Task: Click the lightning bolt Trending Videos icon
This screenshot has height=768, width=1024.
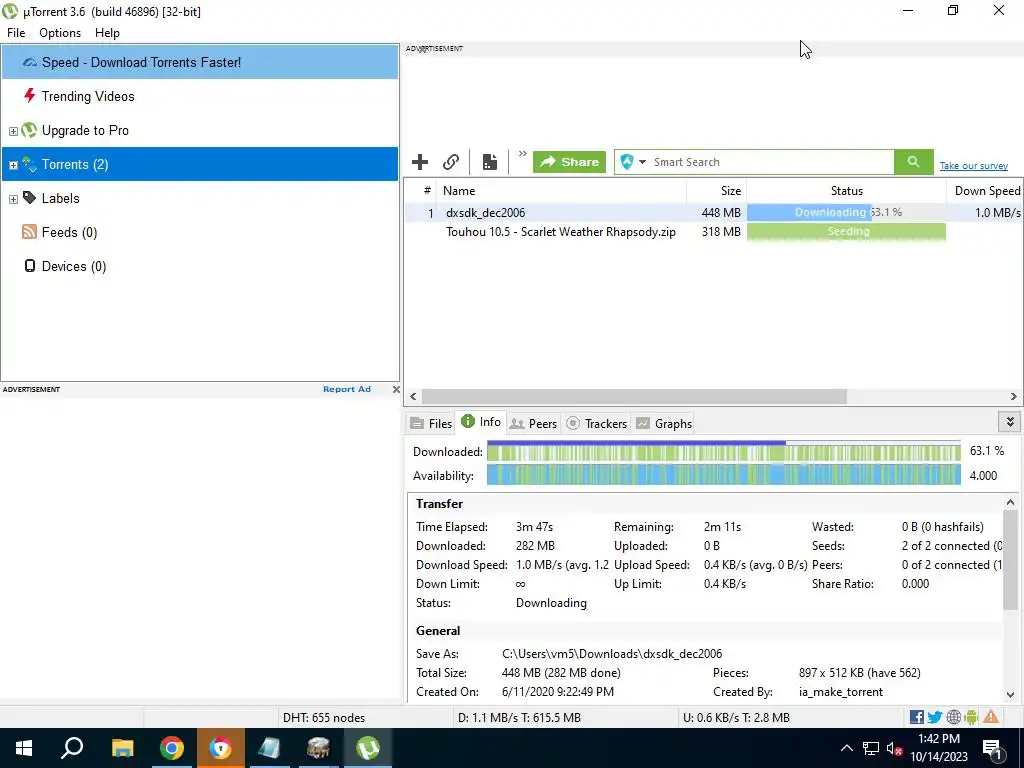Action: (x=29, y=96)
